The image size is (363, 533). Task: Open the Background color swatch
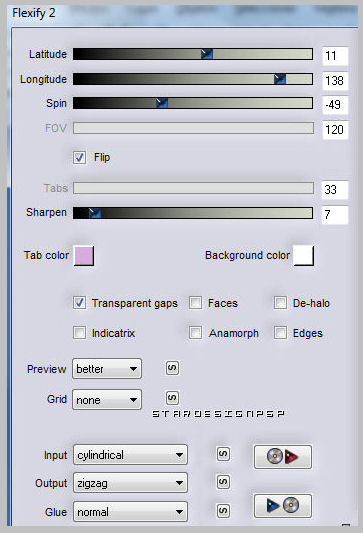pos(304,256)
